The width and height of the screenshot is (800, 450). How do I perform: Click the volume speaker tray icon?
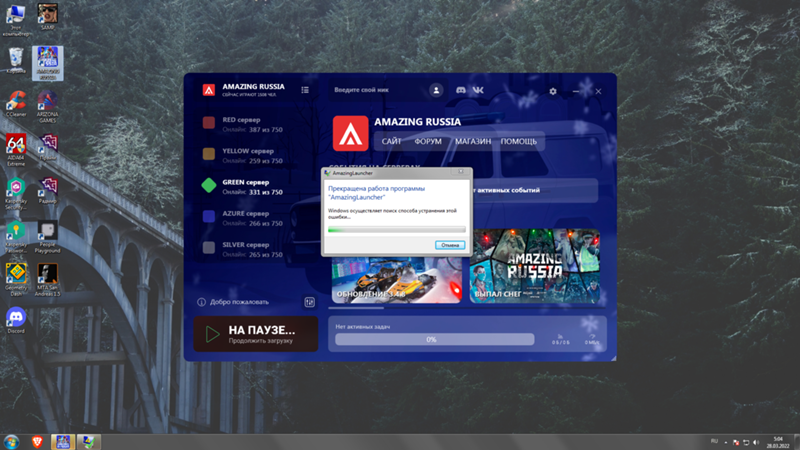tap(756, 442)
